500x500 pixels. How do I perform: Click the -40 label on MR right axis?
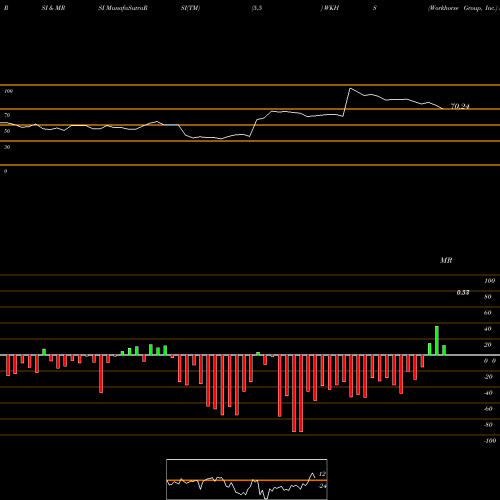pyautogui.click(x=488, y=393)
